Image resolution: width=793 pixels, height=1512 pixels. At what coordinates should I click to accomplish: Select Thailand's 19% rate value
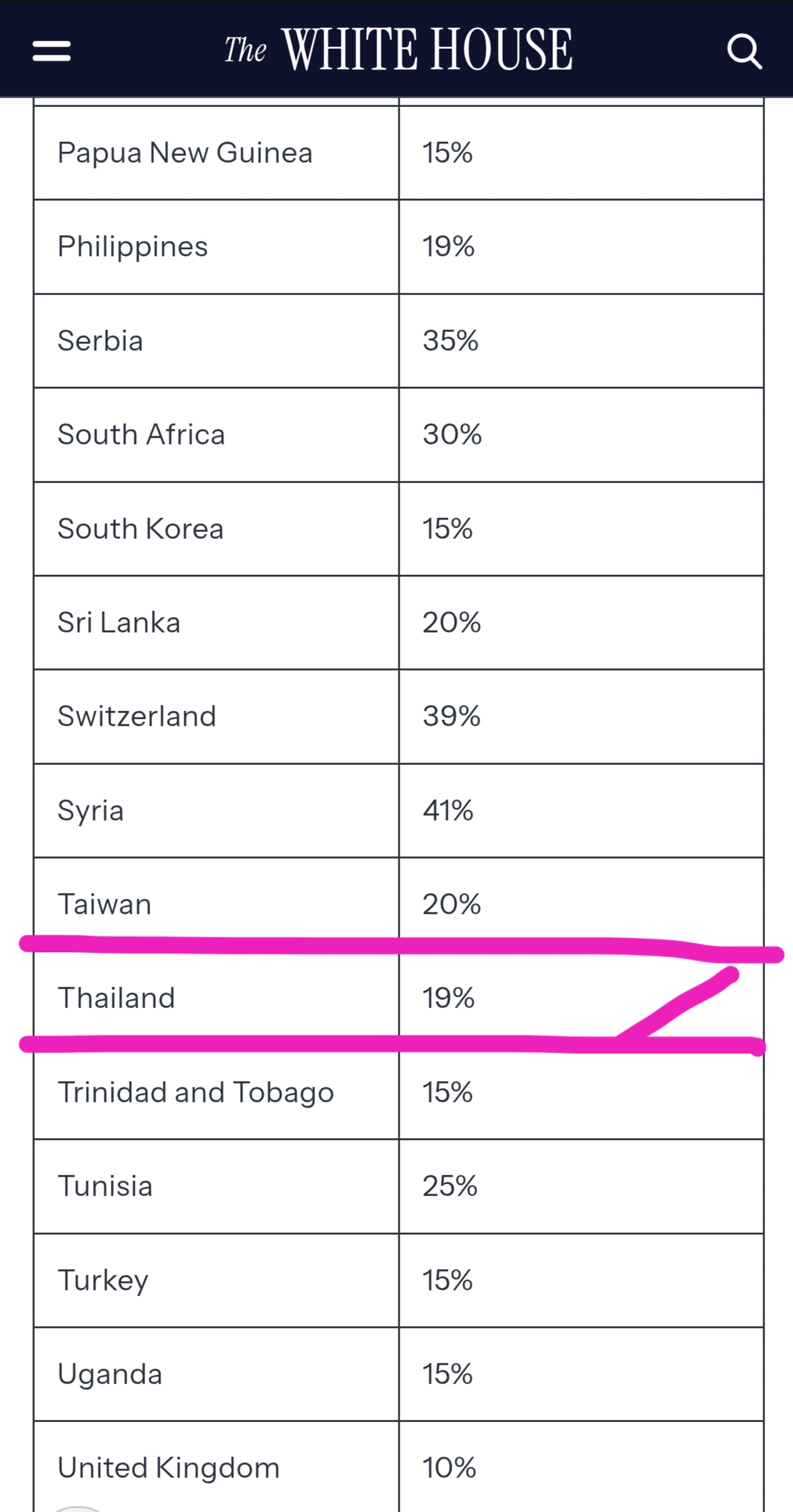(448, 998)
